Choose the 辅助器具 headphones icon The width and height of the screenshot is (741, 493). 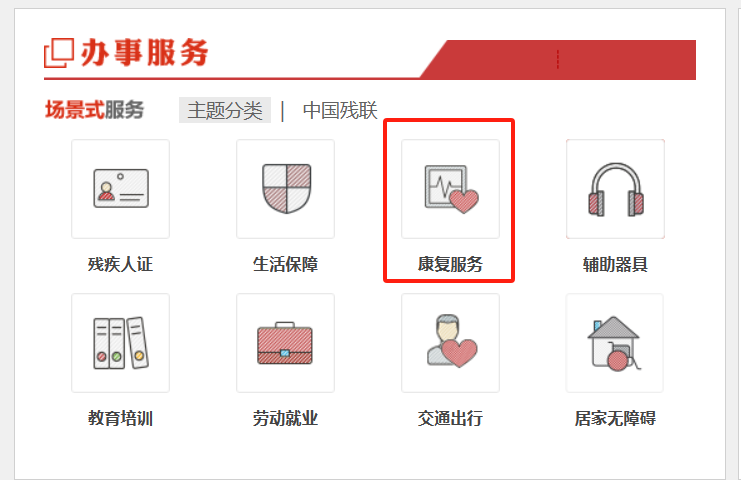coord(615,189)
